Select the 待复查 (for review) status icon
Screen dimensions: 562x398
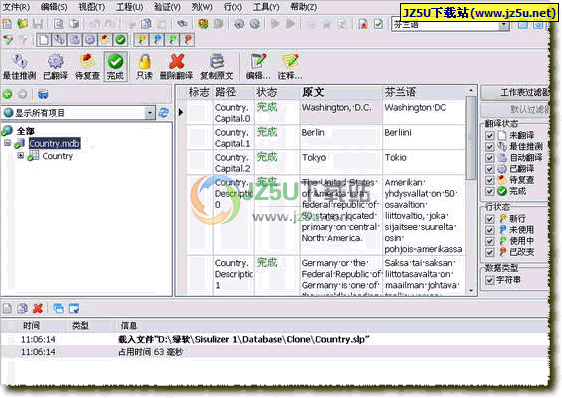(x=87, y=66)
